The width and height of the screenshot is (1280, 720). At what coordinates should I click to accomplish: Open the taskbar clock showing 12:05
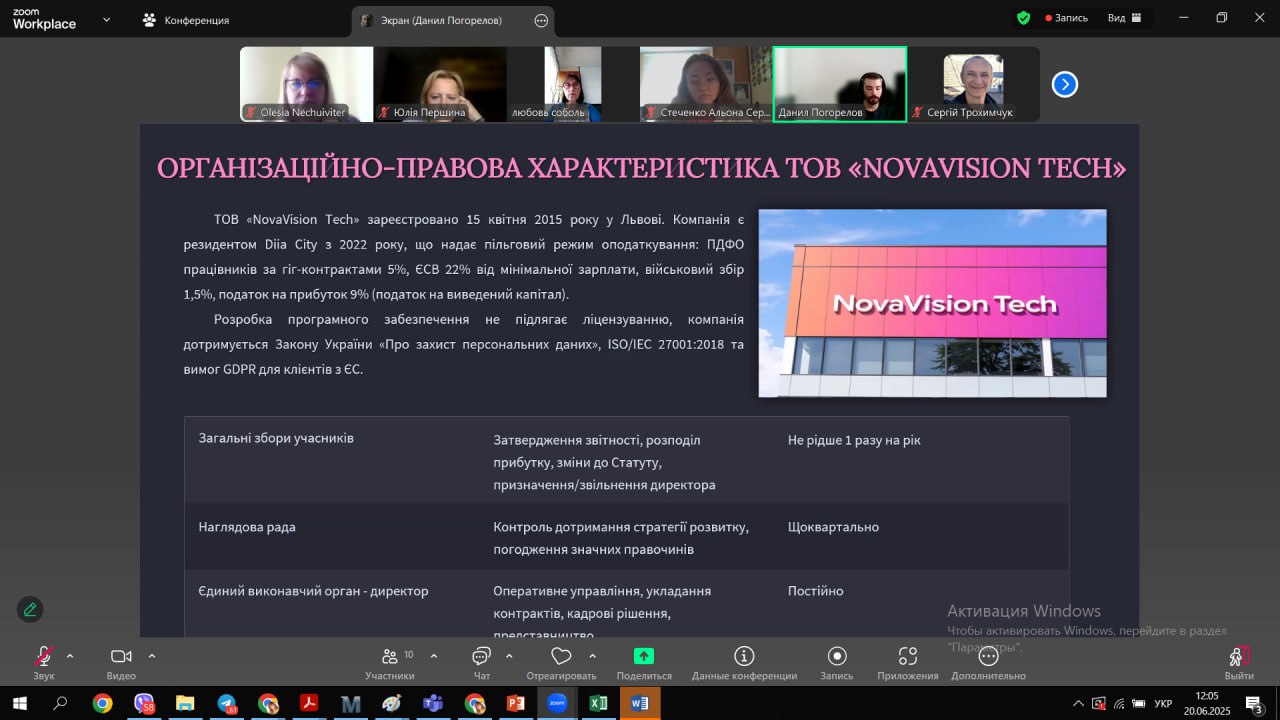click(x=1207, y=703)
